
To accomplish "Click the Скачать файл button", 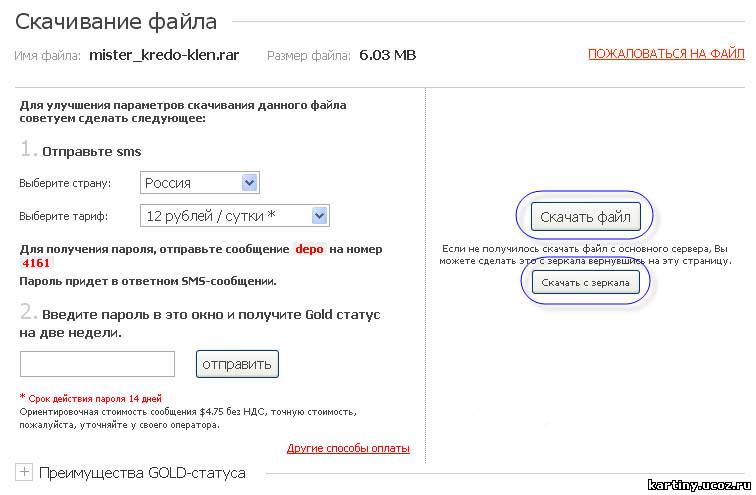I will click(x=585, y=216).
